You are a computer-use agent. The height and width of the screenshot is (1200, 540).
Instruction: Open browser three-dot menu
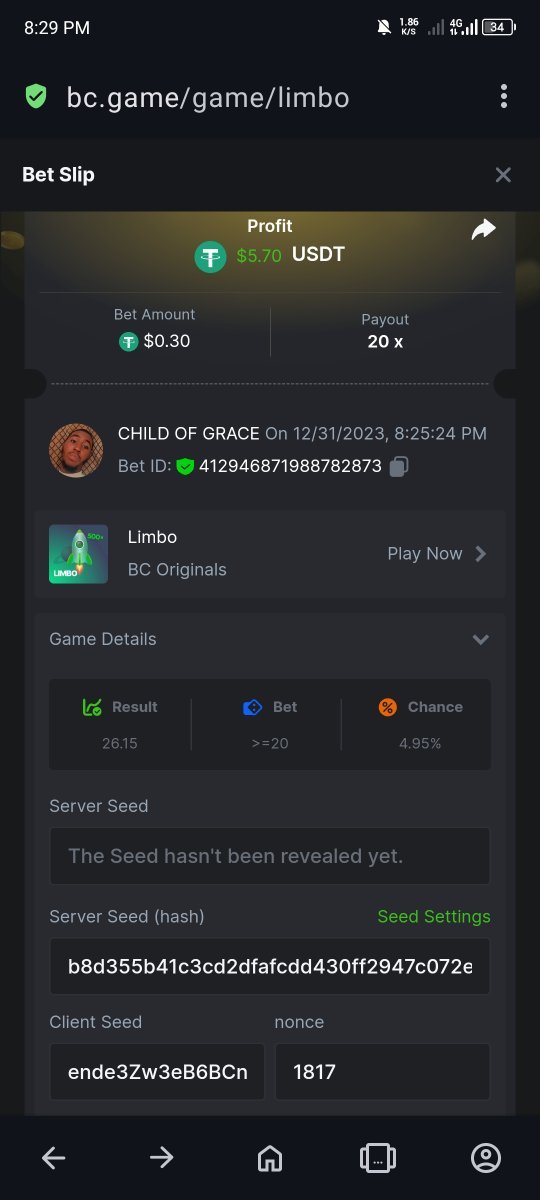[503, 97]
